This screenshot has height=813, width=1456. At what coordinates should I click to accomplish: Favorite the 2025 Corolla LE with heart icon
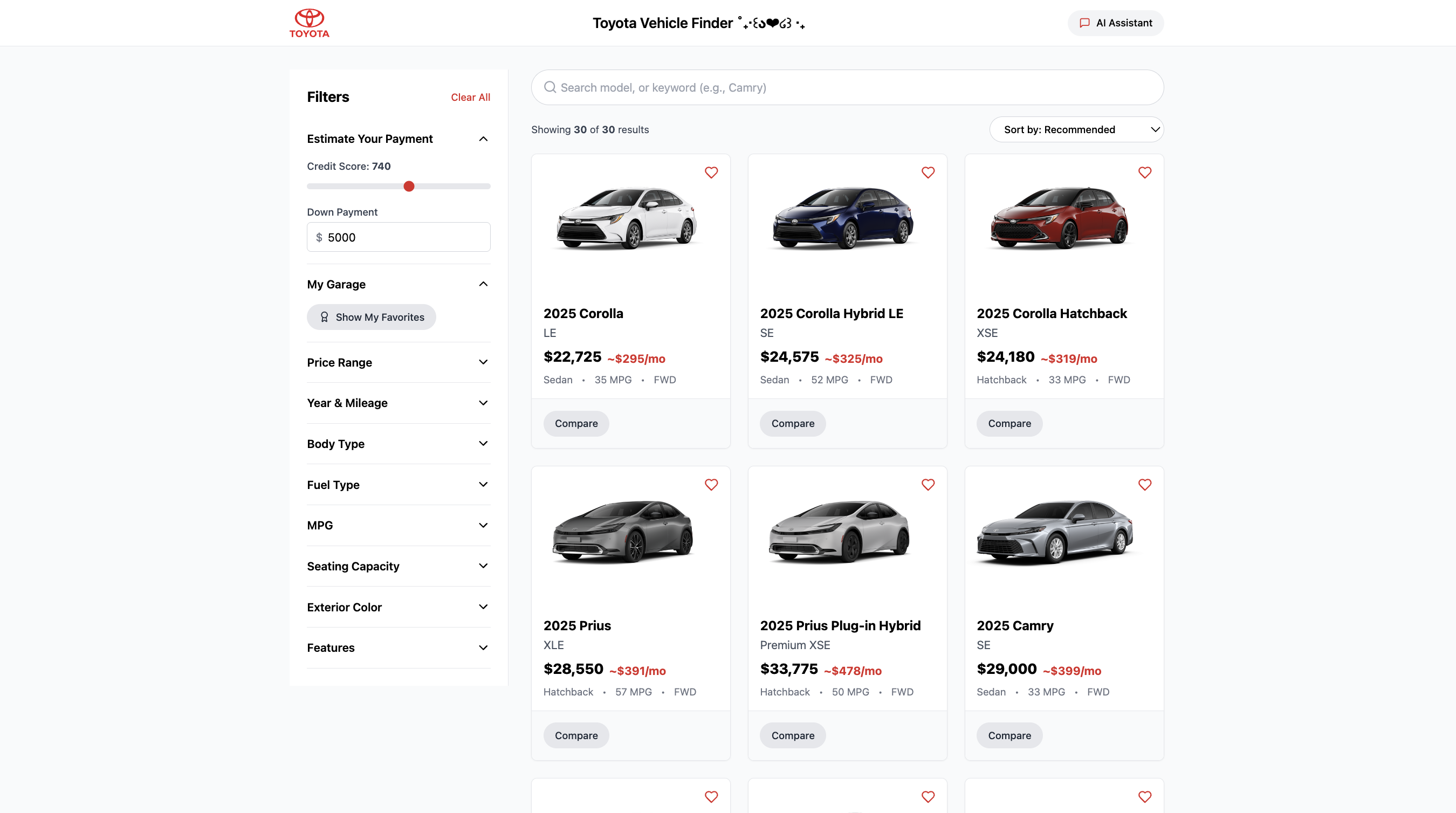(x=711, y=173)
